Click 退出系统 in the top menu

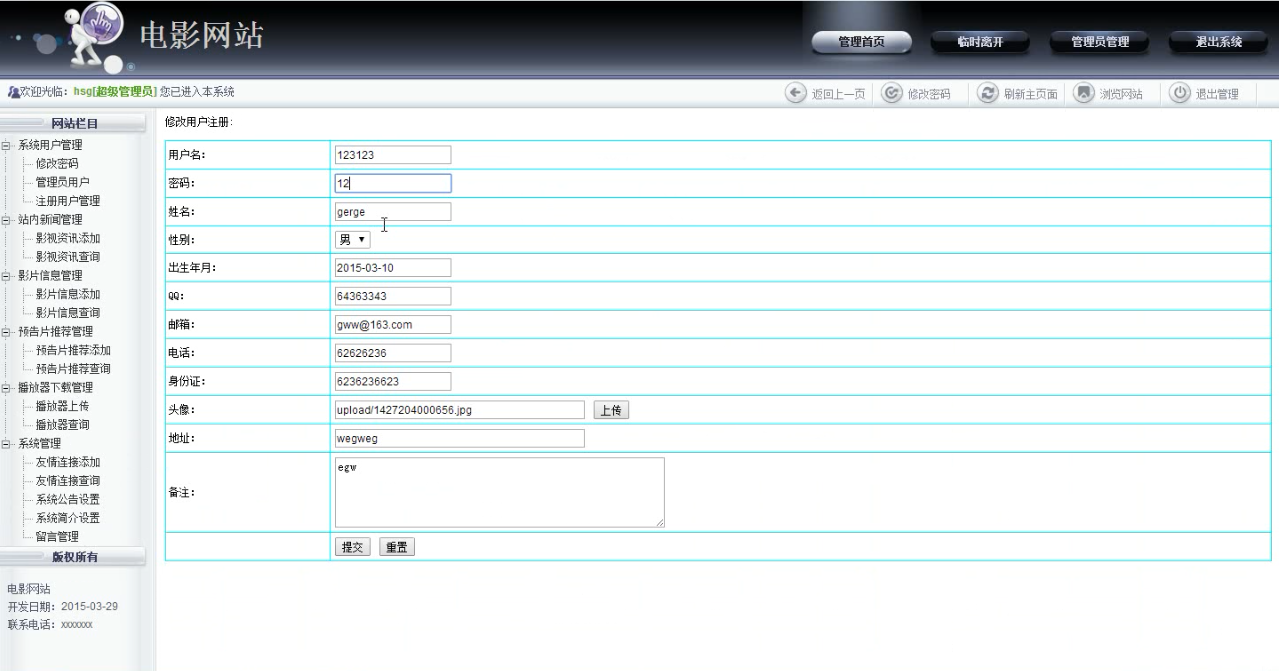click(x=1219, y=42)
